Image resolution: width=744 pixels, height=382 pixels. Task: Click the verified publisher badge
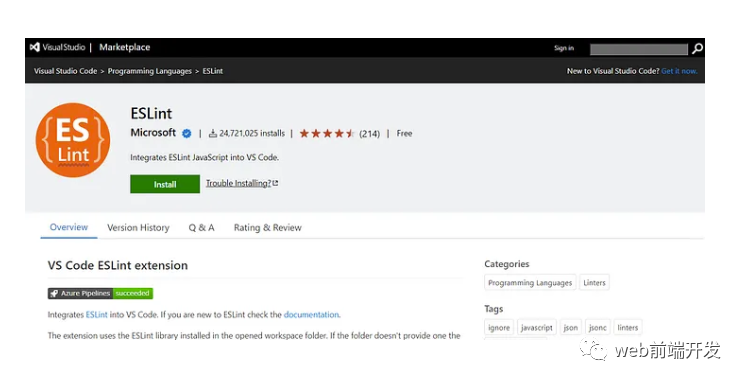pos(187,134)
